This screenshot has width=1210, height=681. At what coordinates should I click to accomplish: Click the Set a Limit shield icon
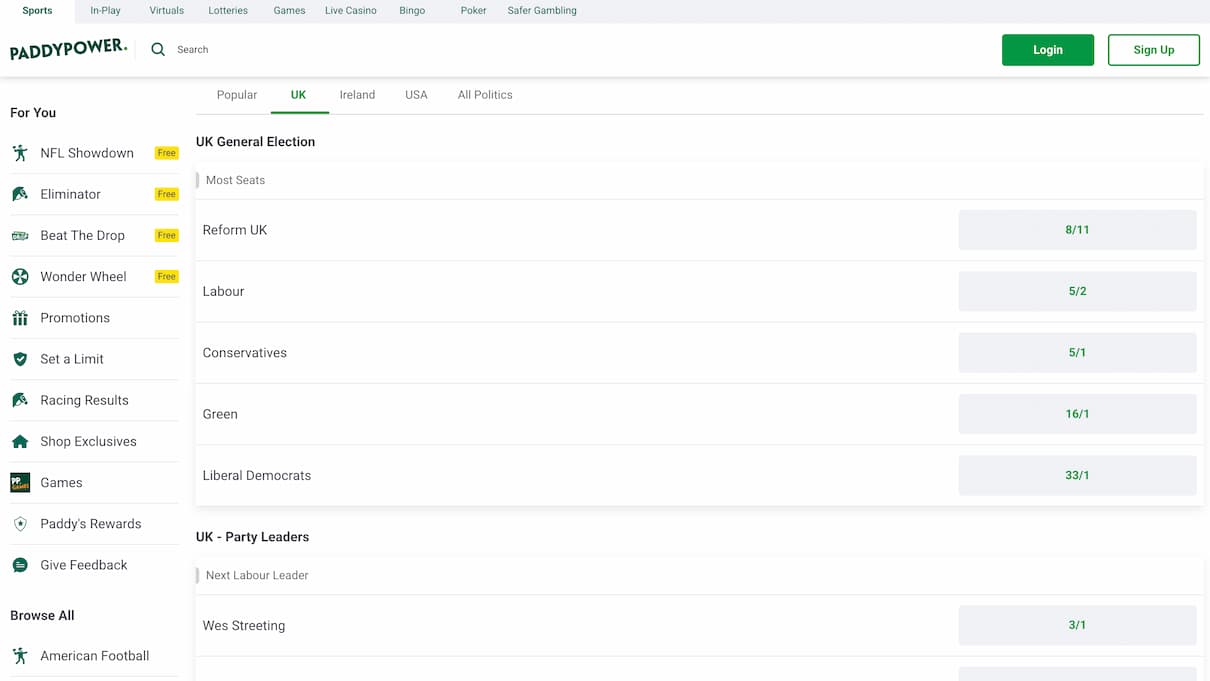pos(20,359)
